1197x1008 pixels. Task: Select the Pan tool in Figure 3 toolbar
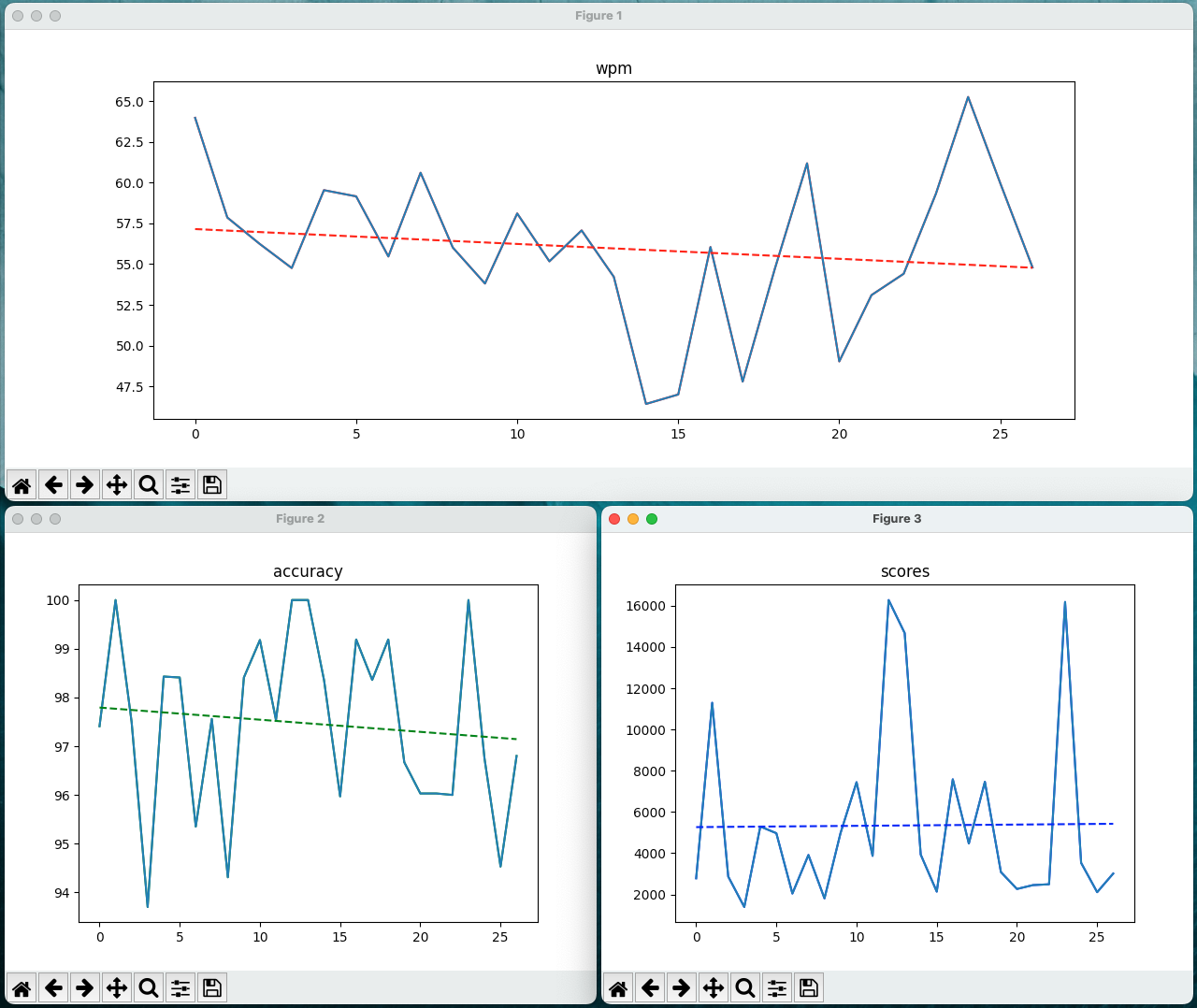(x=714, y=987)
